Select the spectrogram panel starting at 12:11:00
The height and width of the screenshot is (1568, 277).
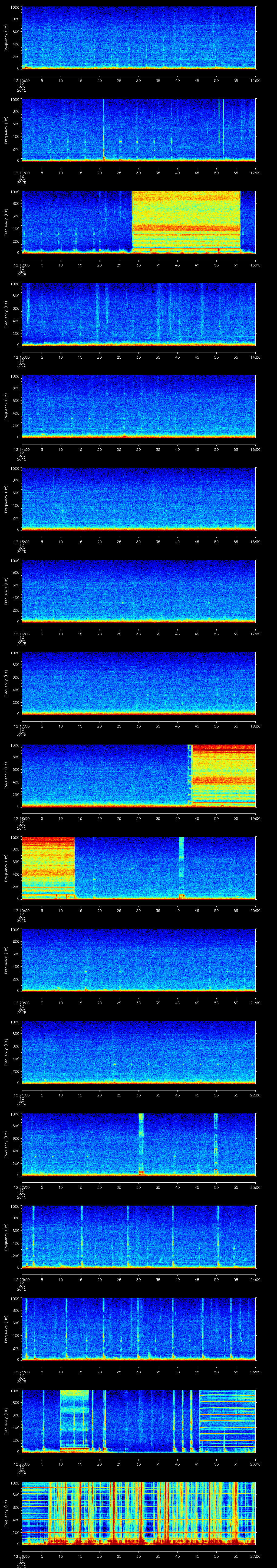[x=138, y=130]
